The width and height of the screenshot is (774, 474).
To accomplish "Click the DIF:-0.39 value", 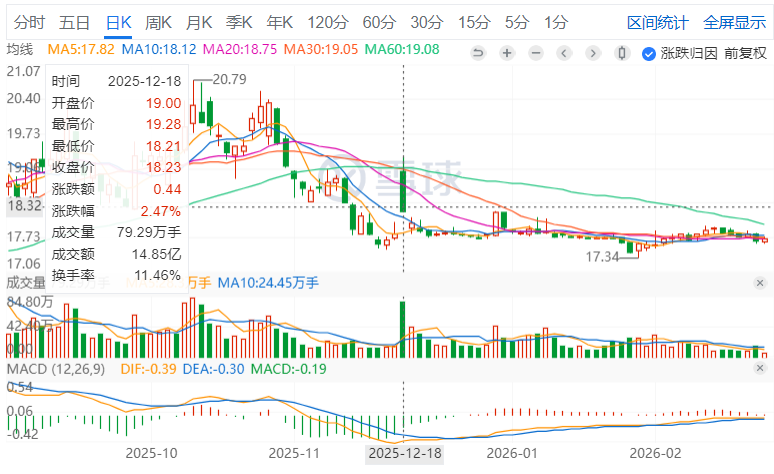I will 148,369.
